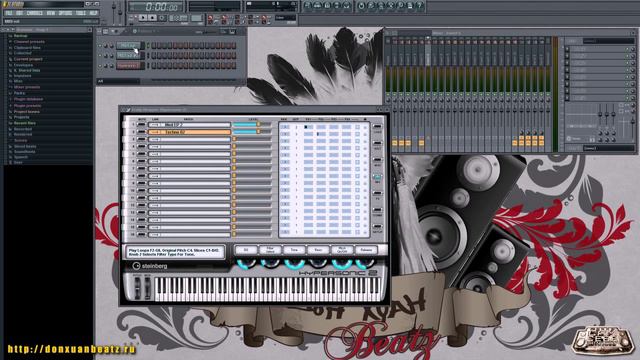
Task: Tick slot 1 checkbox in MIDI panel
Action: pyautogui.click(x=357, y=127)
